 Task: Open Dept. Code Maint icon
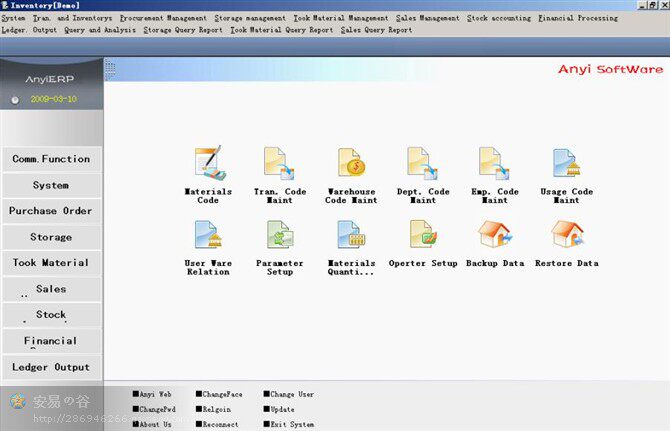(x=423, y=163)
